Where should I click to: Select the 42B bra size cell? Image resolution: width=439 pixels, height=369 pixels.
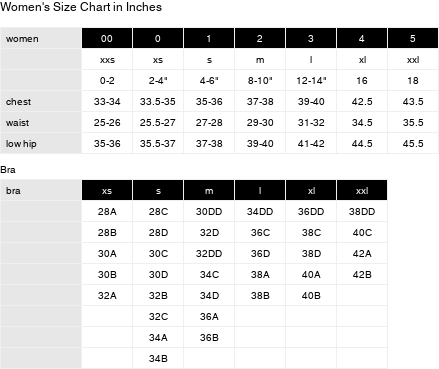(x=362, y=275)
